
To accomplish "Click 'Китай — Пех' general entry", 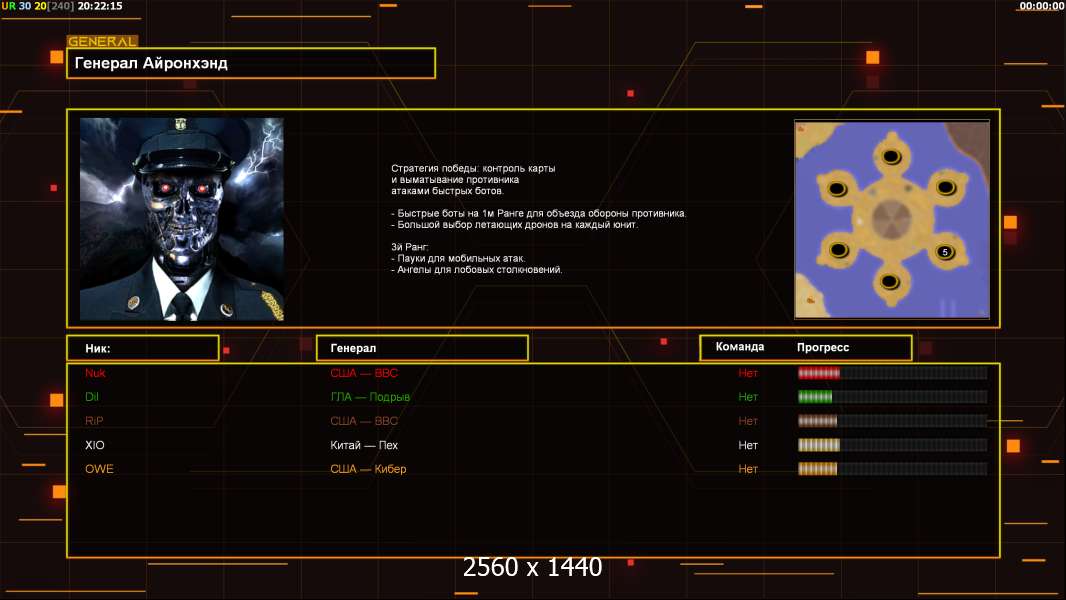I will pos(364,445).
